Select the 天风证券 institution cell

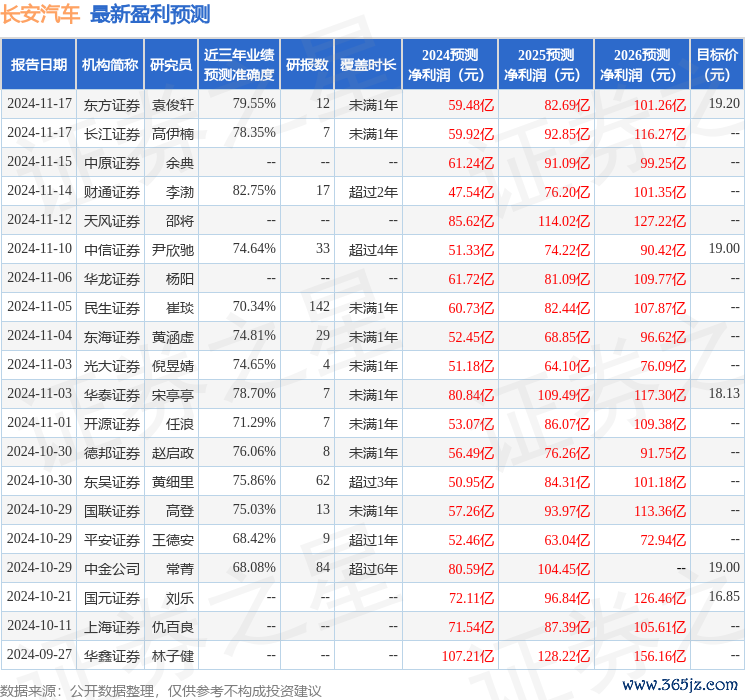click(112, 221)
